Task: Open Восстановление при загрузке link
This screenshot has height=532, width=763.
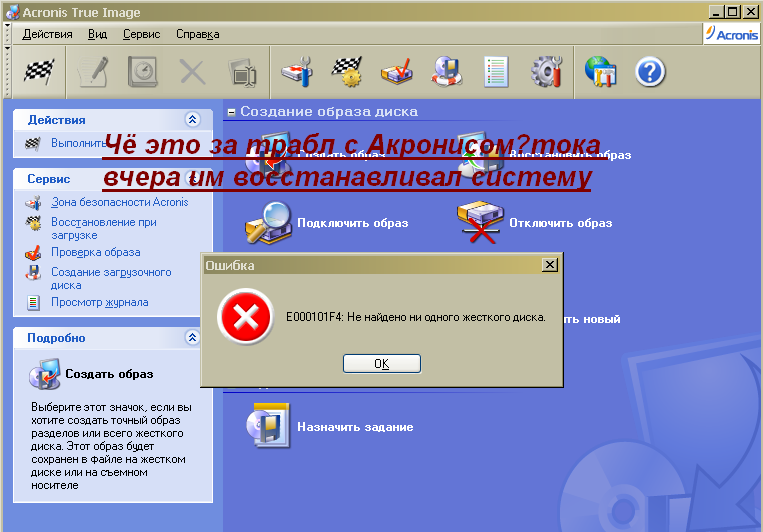Action: click(x=104, y=228)
